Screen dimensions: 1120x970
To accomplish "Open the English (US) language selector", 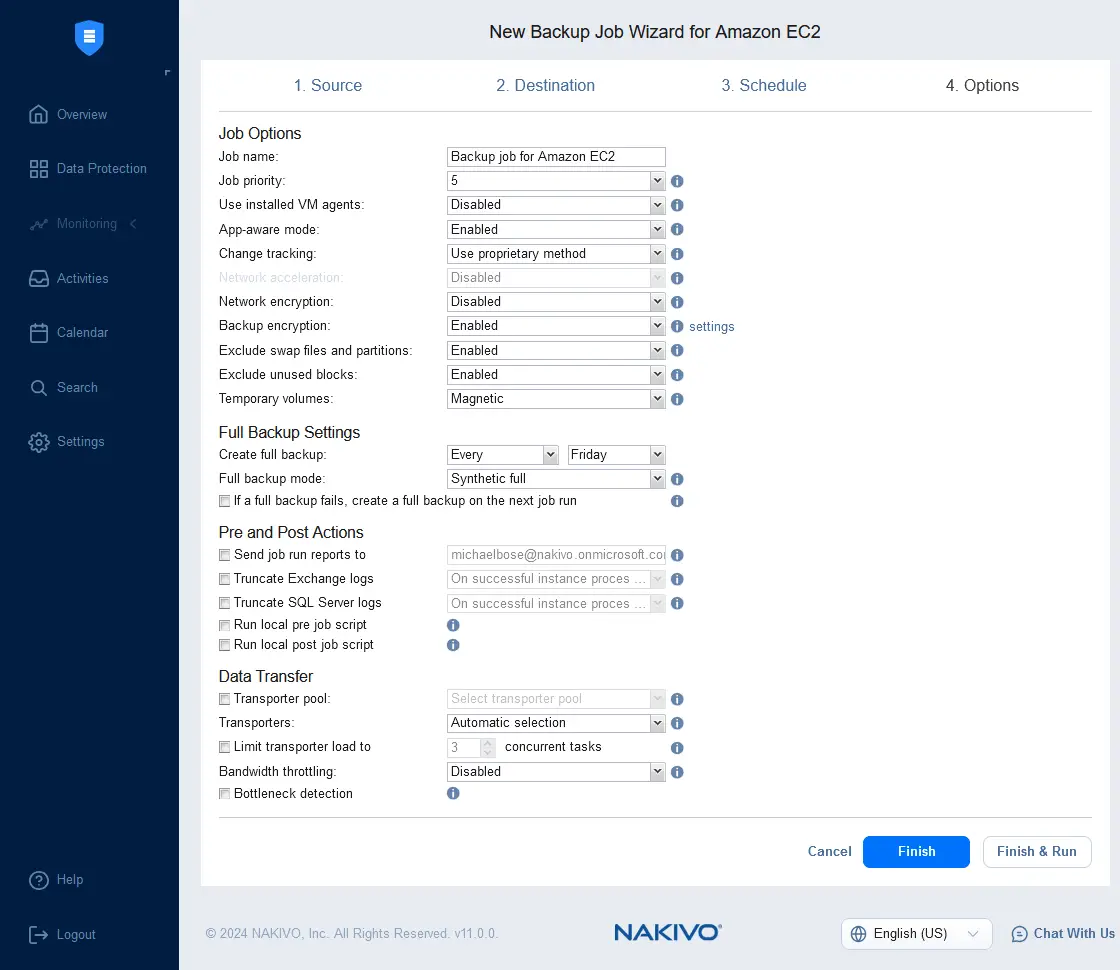I will click(x=916, y=934).
